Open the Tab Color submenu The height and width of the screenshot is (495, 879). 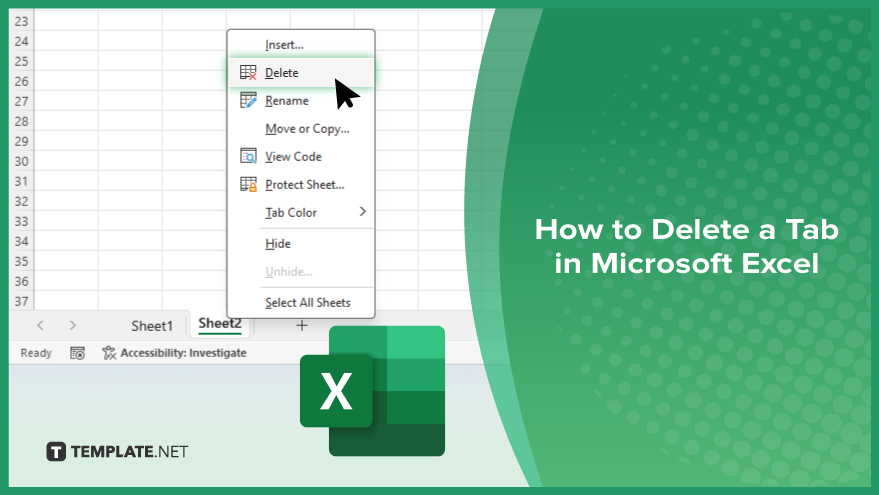click(x=301, y=213)
